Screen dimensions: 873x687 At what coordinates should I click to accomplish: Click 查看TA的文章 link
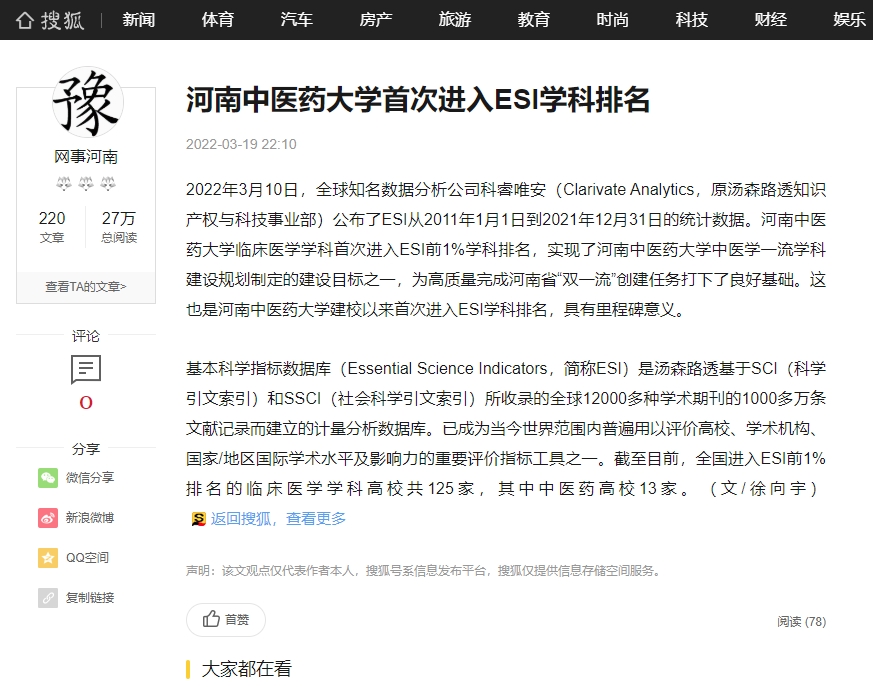point(86,287)
